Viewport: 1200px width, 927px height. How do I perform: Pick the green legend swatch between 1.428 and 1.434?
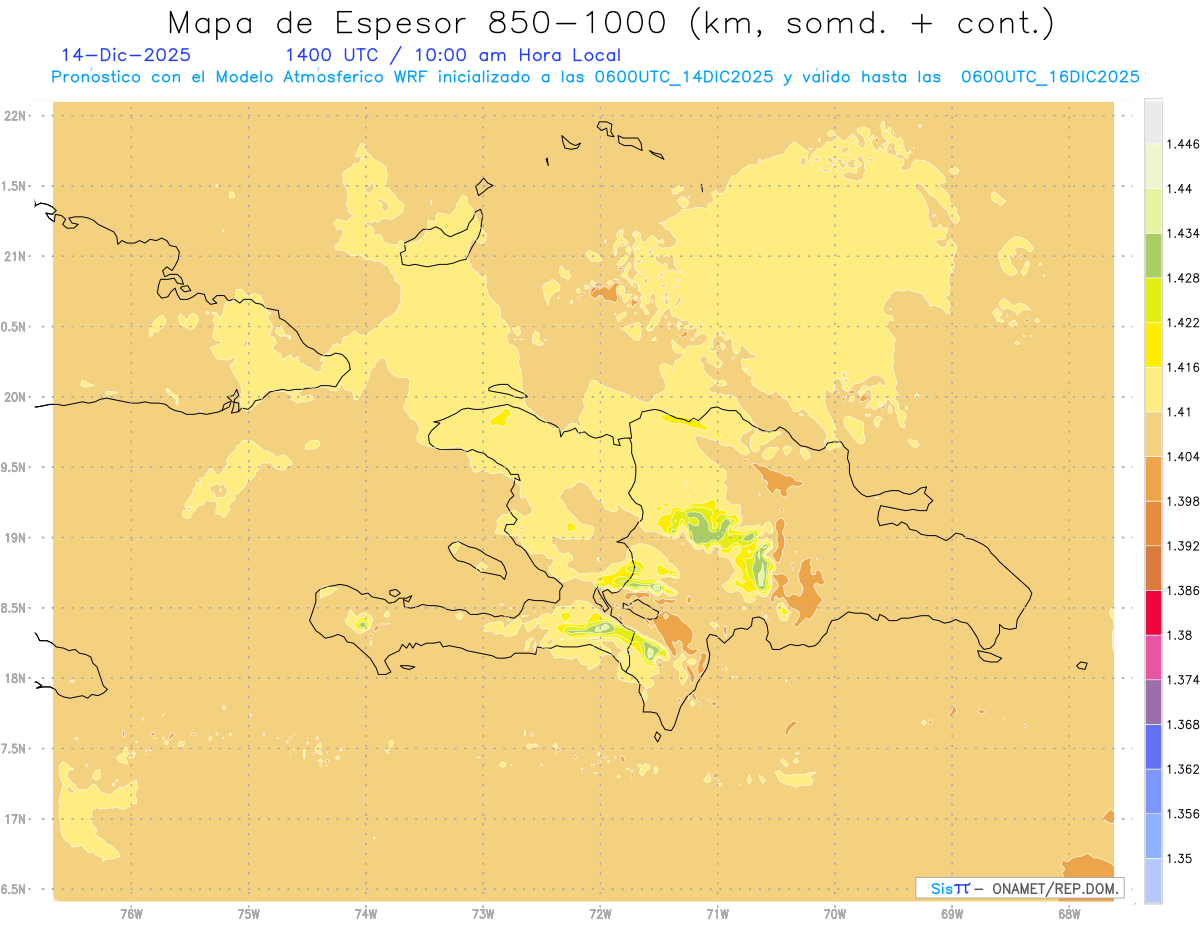(x=1153, y=255)
